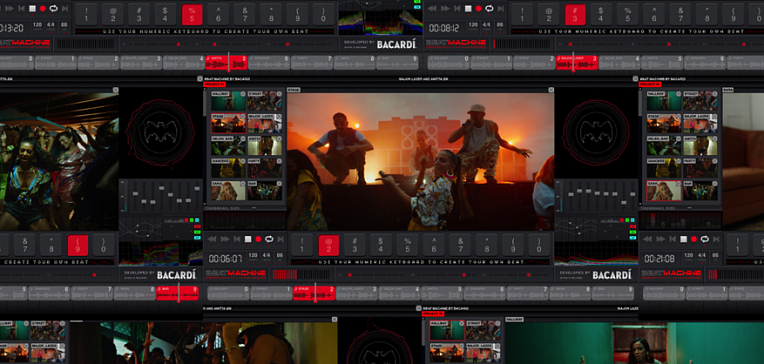764x364 pixels.
Task: Toggle record in the 13:20 window
Action: (x=43, y=8)
